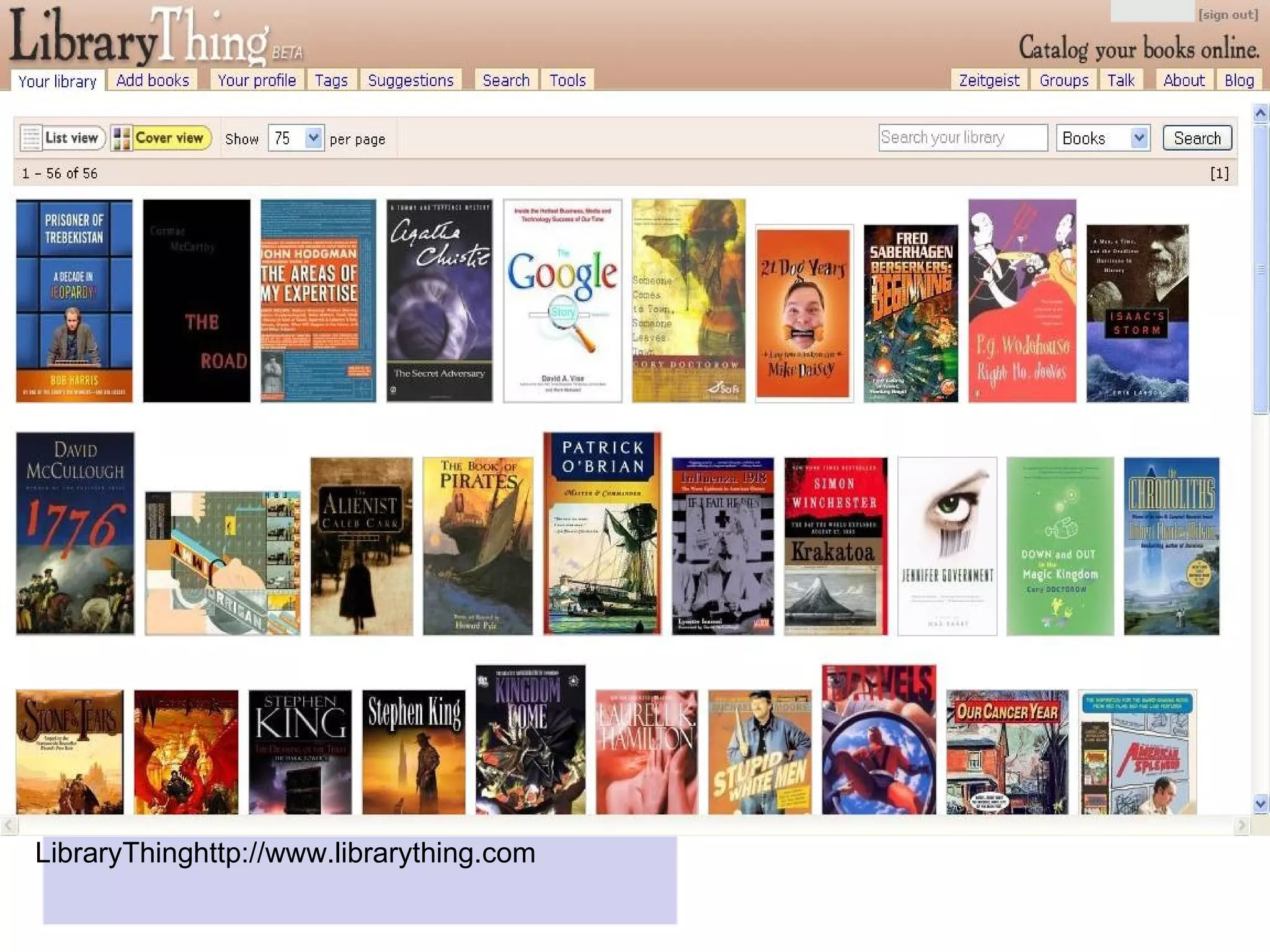This screenshot has height=952, width=1270.
Task: Switch to Cover view
Action: click(x=161, y=138)
